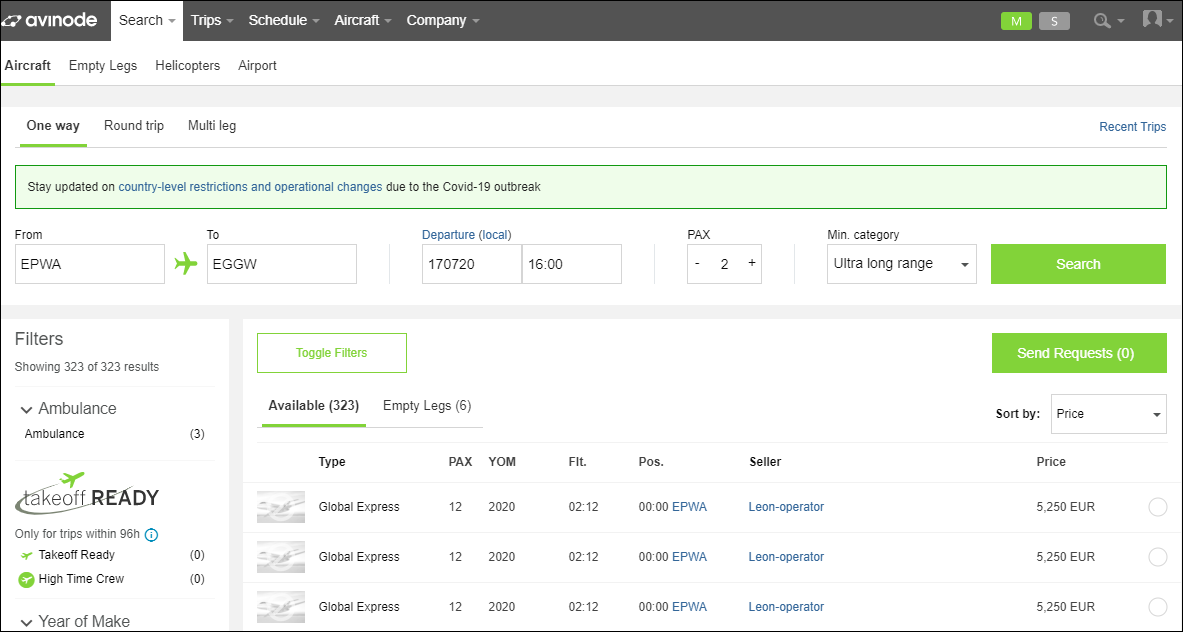Image resolution: width=1183 pixels, height=632 pixels.
Task: Increase PAX with the plus button
Action: point(751,264)
